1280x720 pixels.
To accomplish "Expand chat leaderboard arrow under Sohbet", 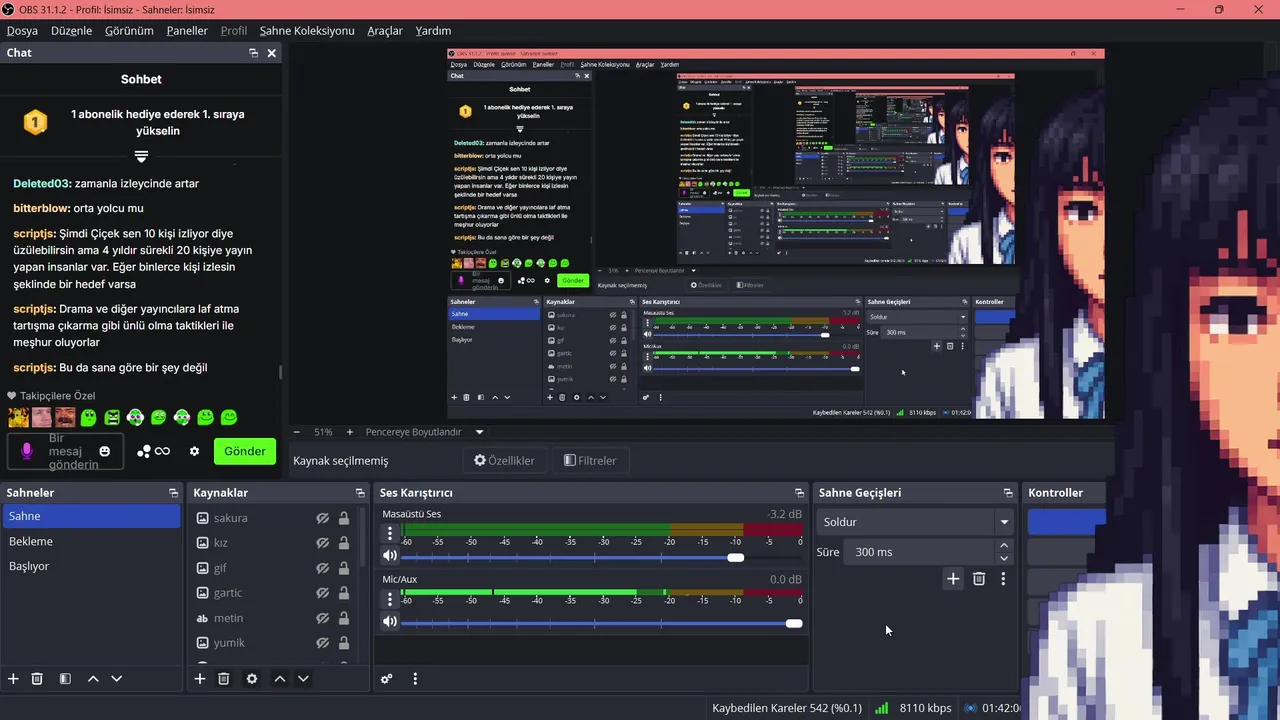I will click(x=141, y=157).
